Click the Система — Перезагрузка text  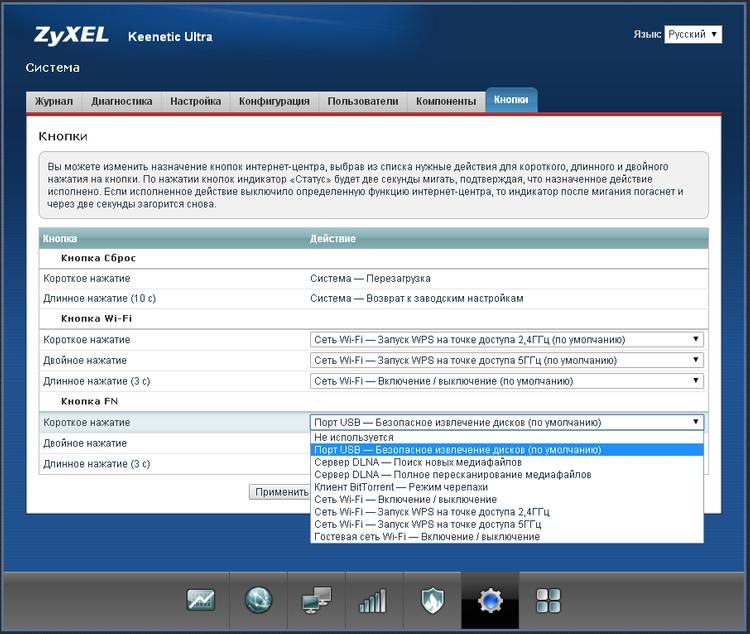pos(370,278)
